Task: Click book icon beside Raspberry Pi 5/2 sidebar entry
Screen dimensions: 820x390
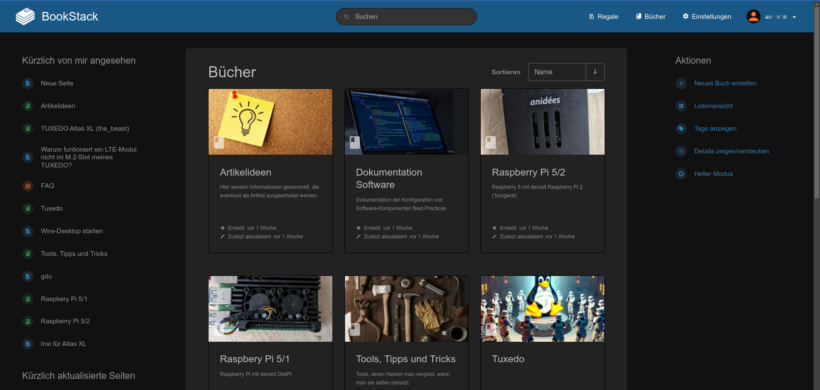Action: [28, 321]
